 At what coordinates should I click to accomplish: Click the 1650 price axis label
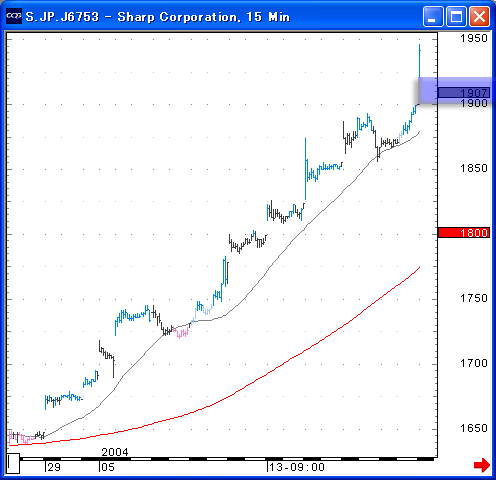[x=474, y=428]
